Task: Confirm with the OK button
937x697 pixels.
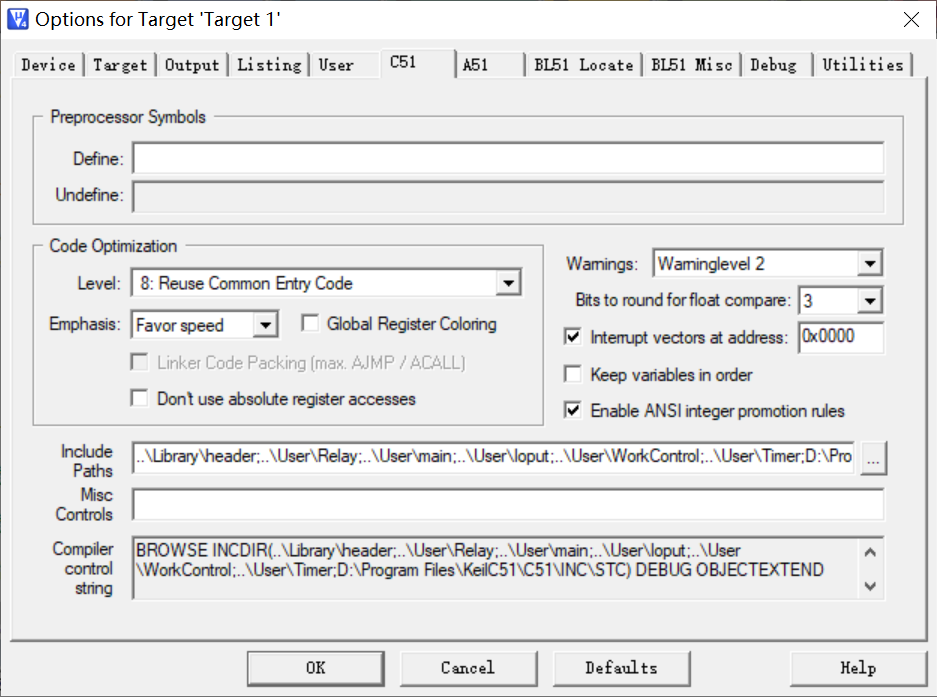Action: click(316, 668)
